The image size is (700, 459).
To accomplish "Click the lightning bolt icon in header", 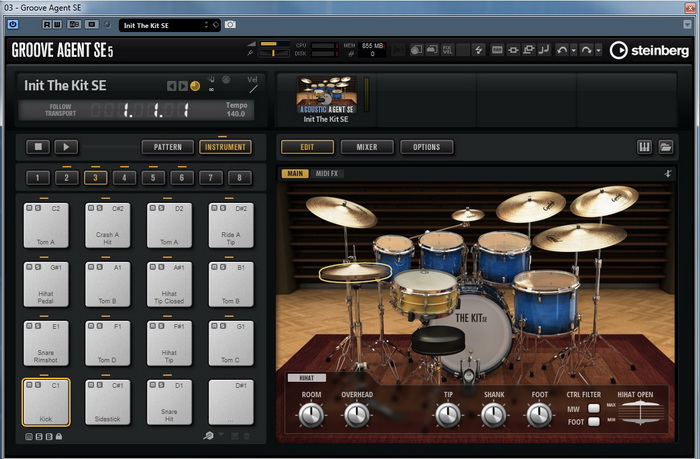I will 479,50.
